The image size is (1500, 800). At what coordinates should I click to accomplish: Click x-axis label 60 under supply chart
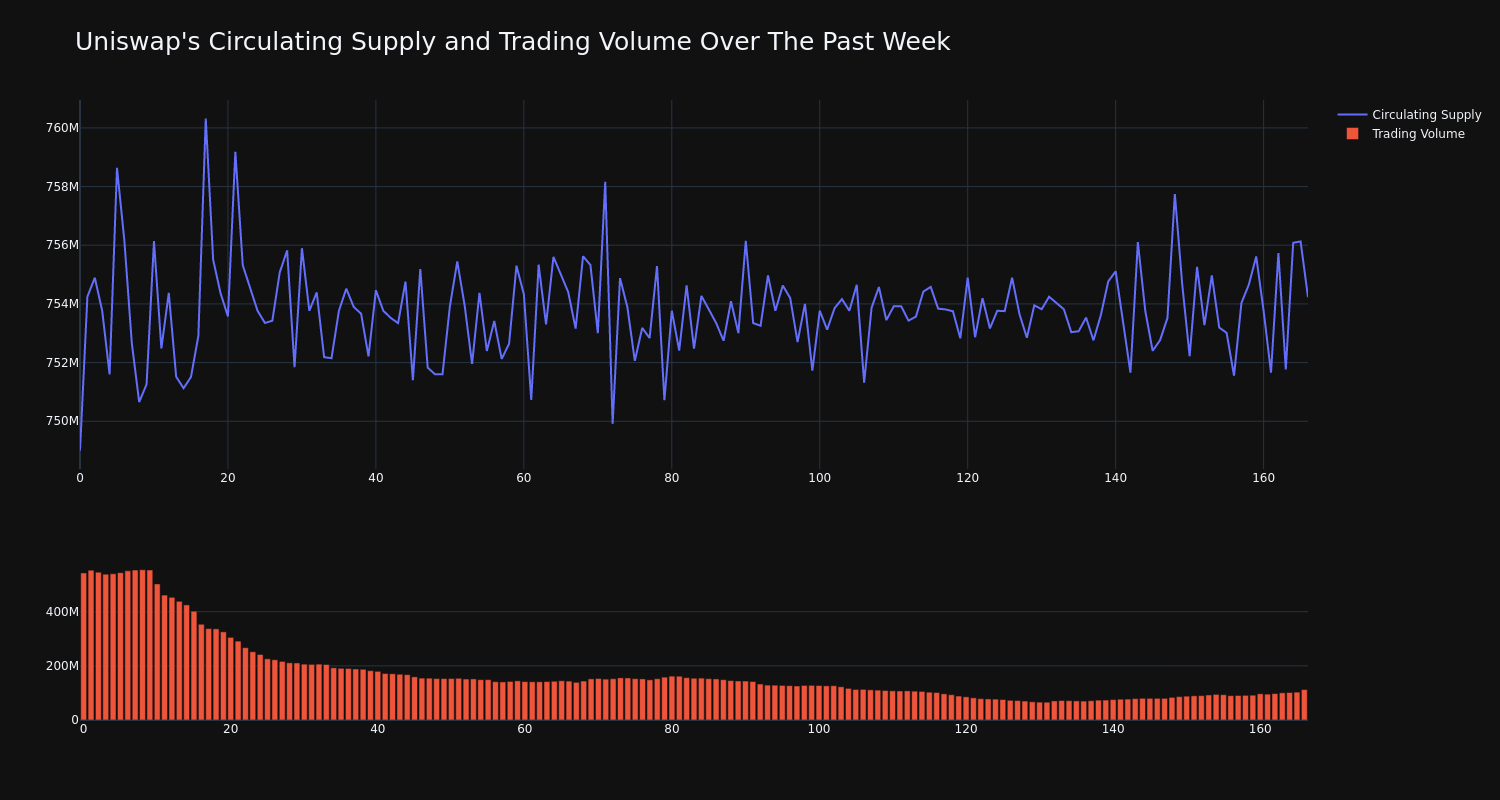pos(524,478)
